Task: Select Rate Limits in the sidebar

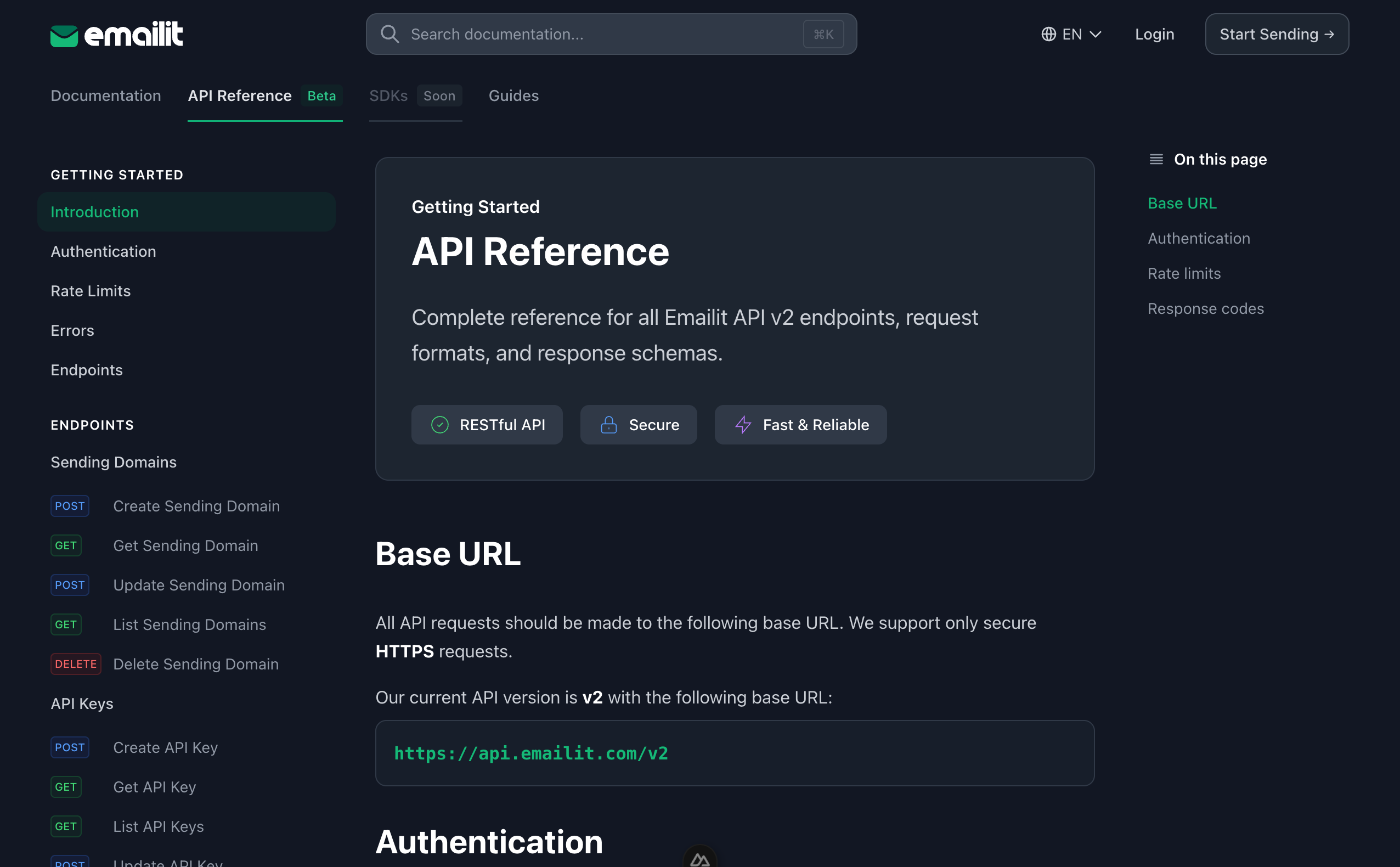Action: coord(90,291)
